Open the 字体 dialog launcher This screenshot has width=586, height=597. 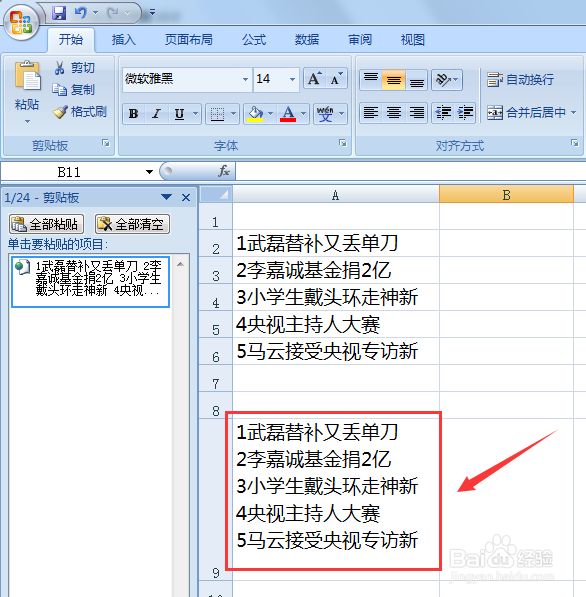click(x=343, y=143)
